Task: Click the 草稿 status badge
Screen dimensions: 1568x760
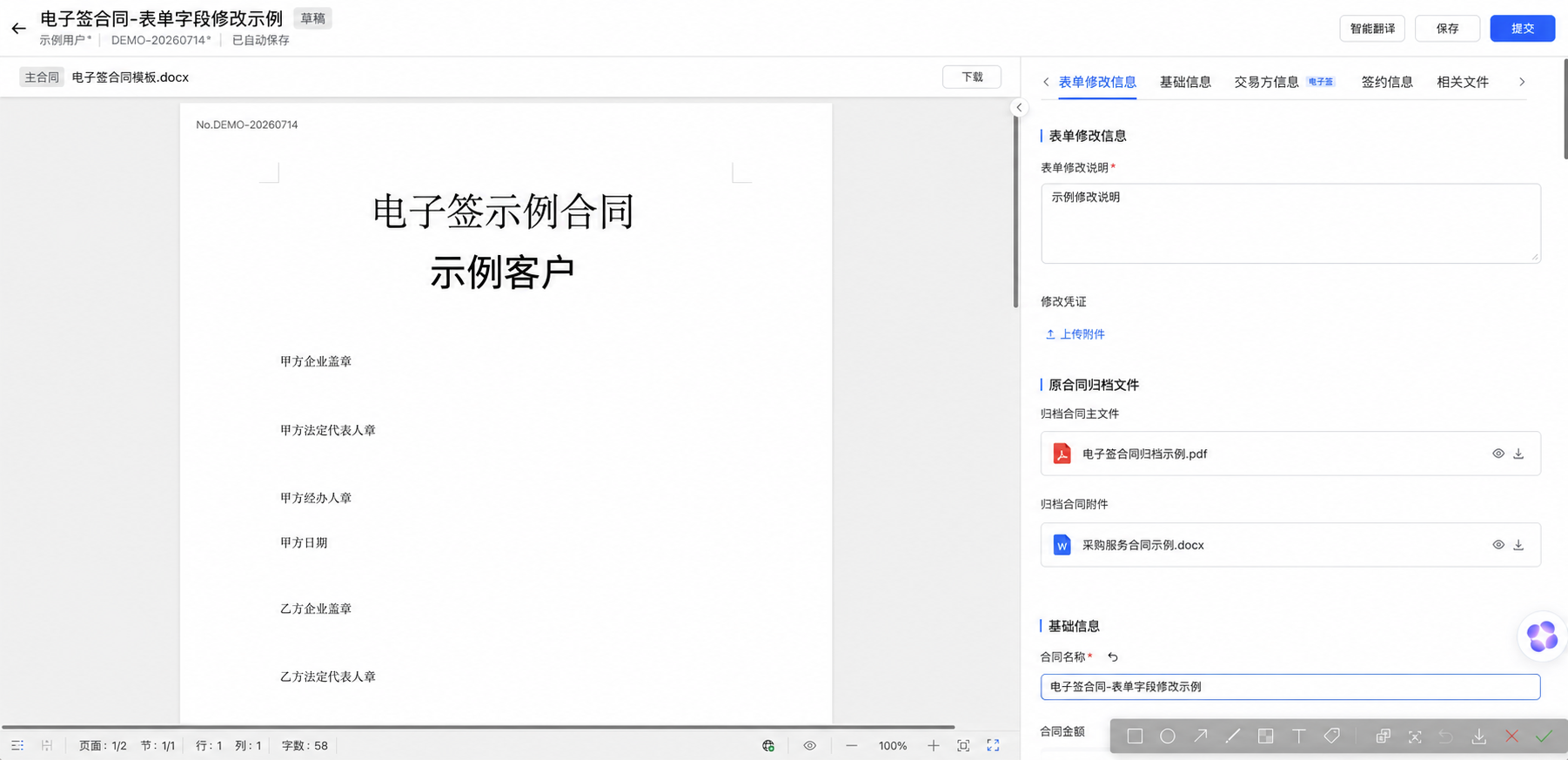Action: click(312, 18)
